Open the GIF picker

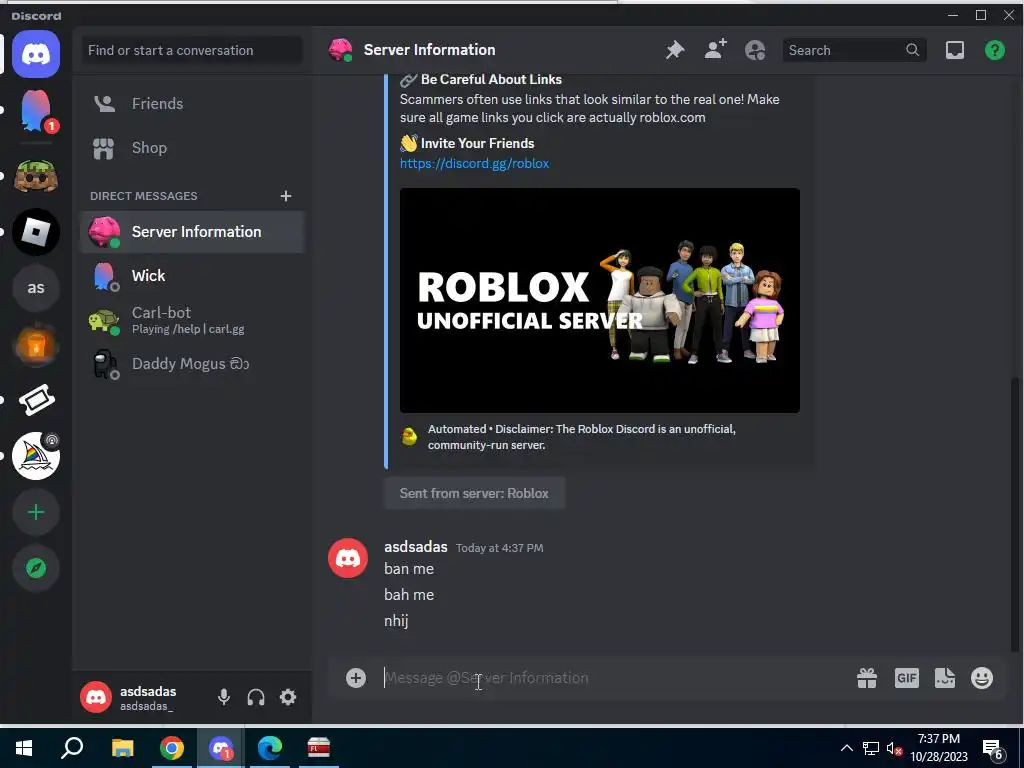coord(906,678)
